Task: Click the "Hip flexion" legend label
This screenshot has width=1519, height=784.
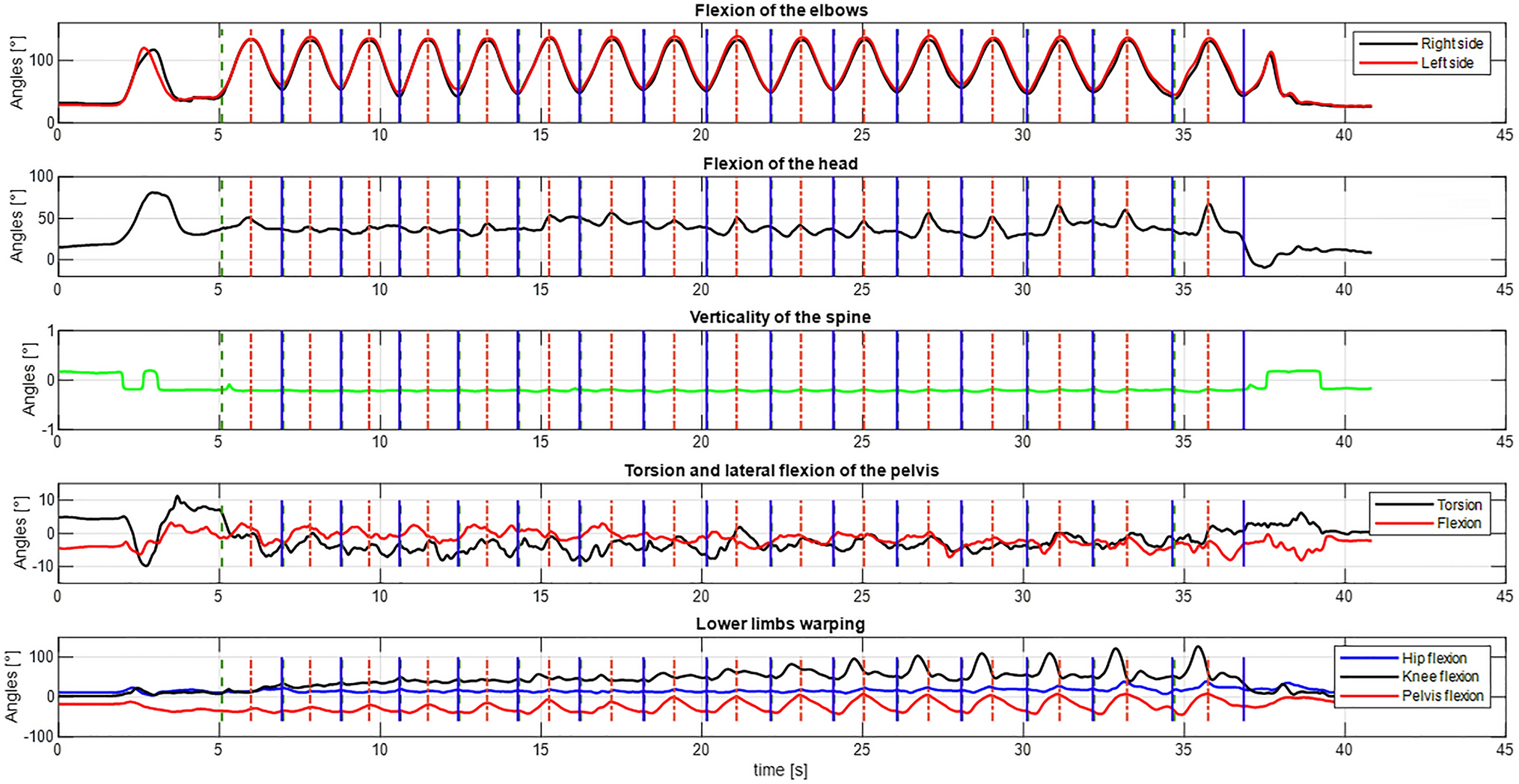Action: tap(1434, 658)
